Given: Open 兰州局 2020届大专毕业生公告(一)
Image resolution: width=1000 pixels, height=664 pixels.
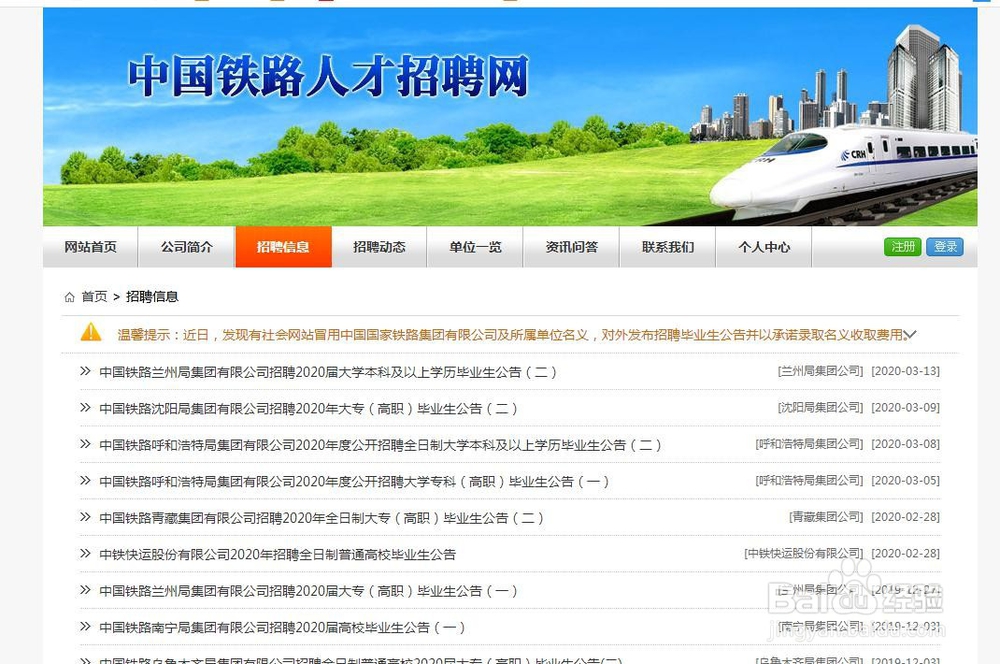Looking at the screenshot, I should (308, 591).
